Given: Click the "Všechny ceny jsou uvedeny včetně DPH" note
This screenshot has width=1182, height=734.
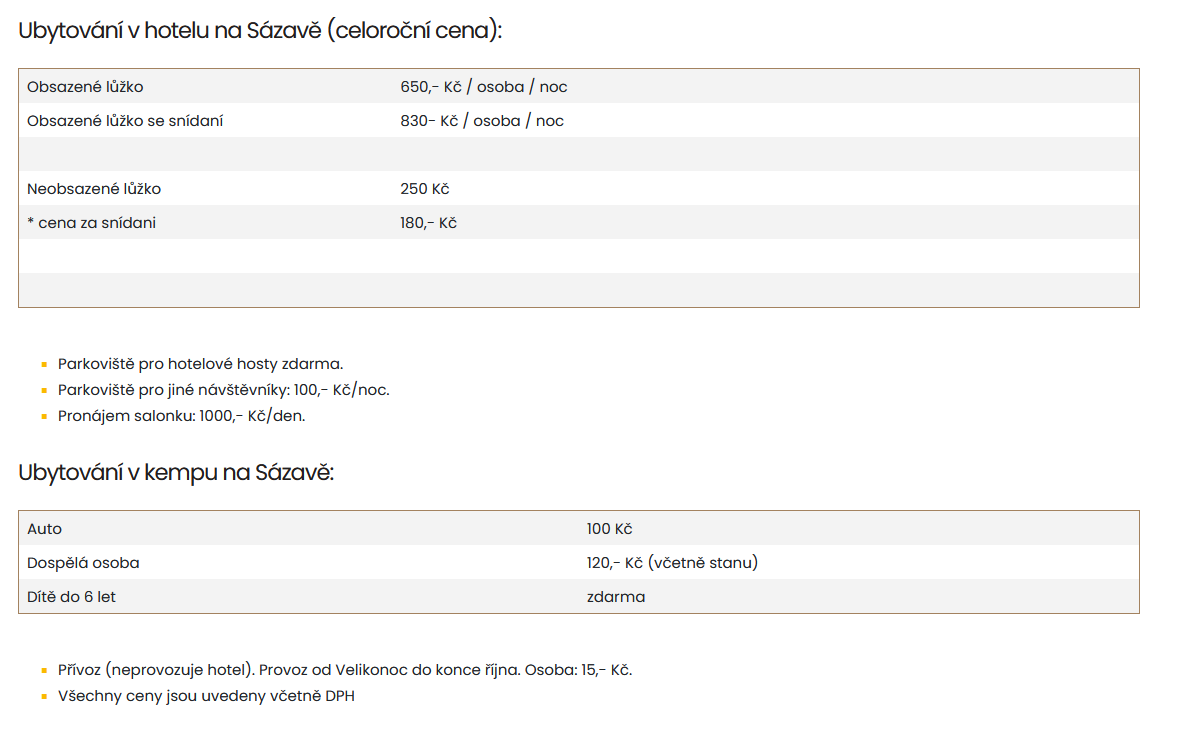Looking at the screenshot, I should [206, 696].
